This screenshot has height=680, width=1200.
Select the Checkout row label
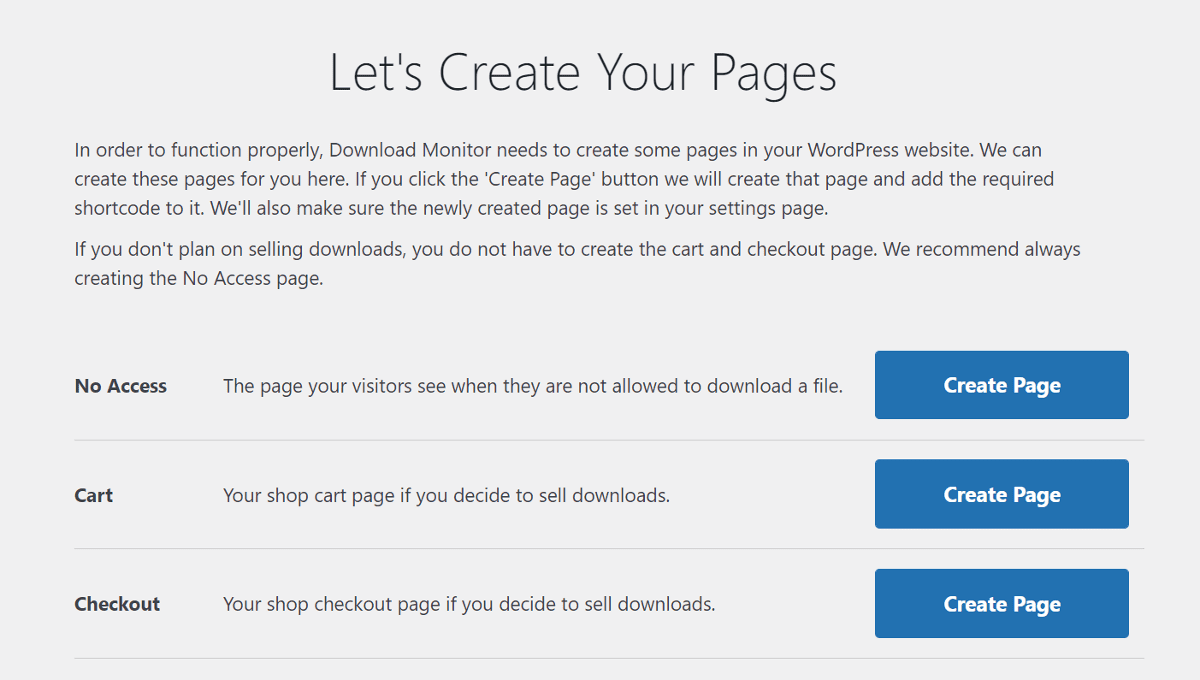pos(117,603)
